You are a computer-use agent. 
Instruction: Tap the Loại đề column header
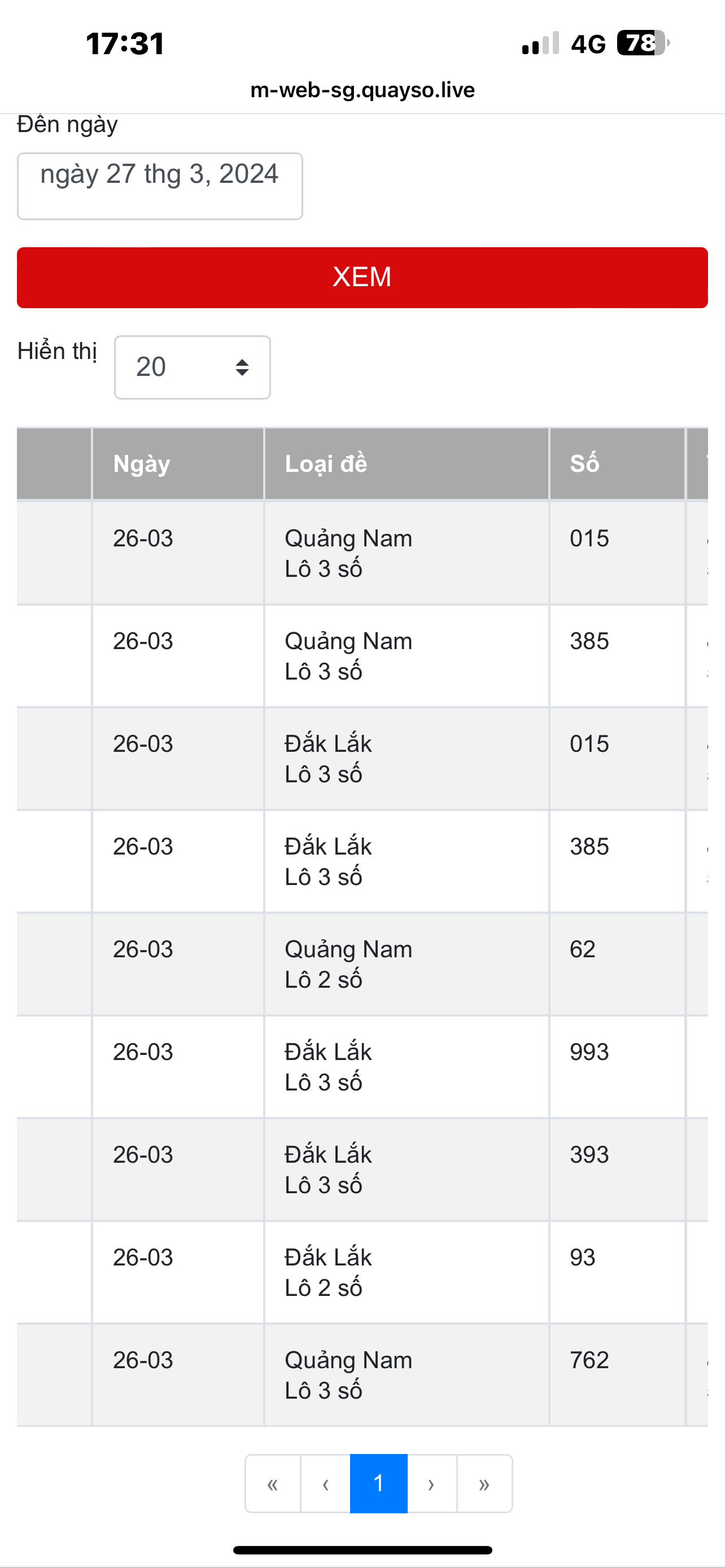pyautogui.click(x=407, y=464)
